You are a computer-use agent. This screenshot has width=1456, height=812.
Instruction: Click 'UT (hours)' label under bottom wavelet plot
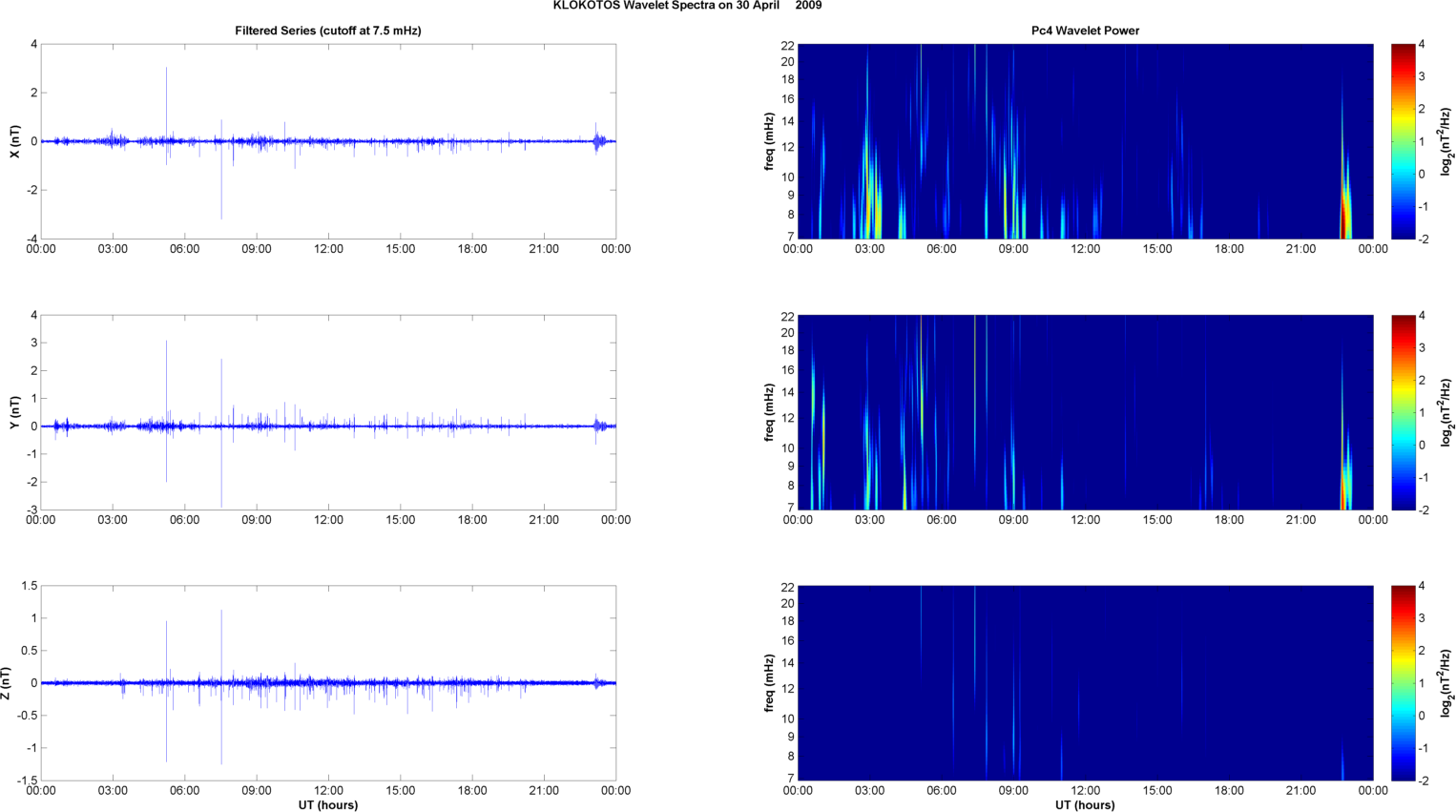point(1085,805)
